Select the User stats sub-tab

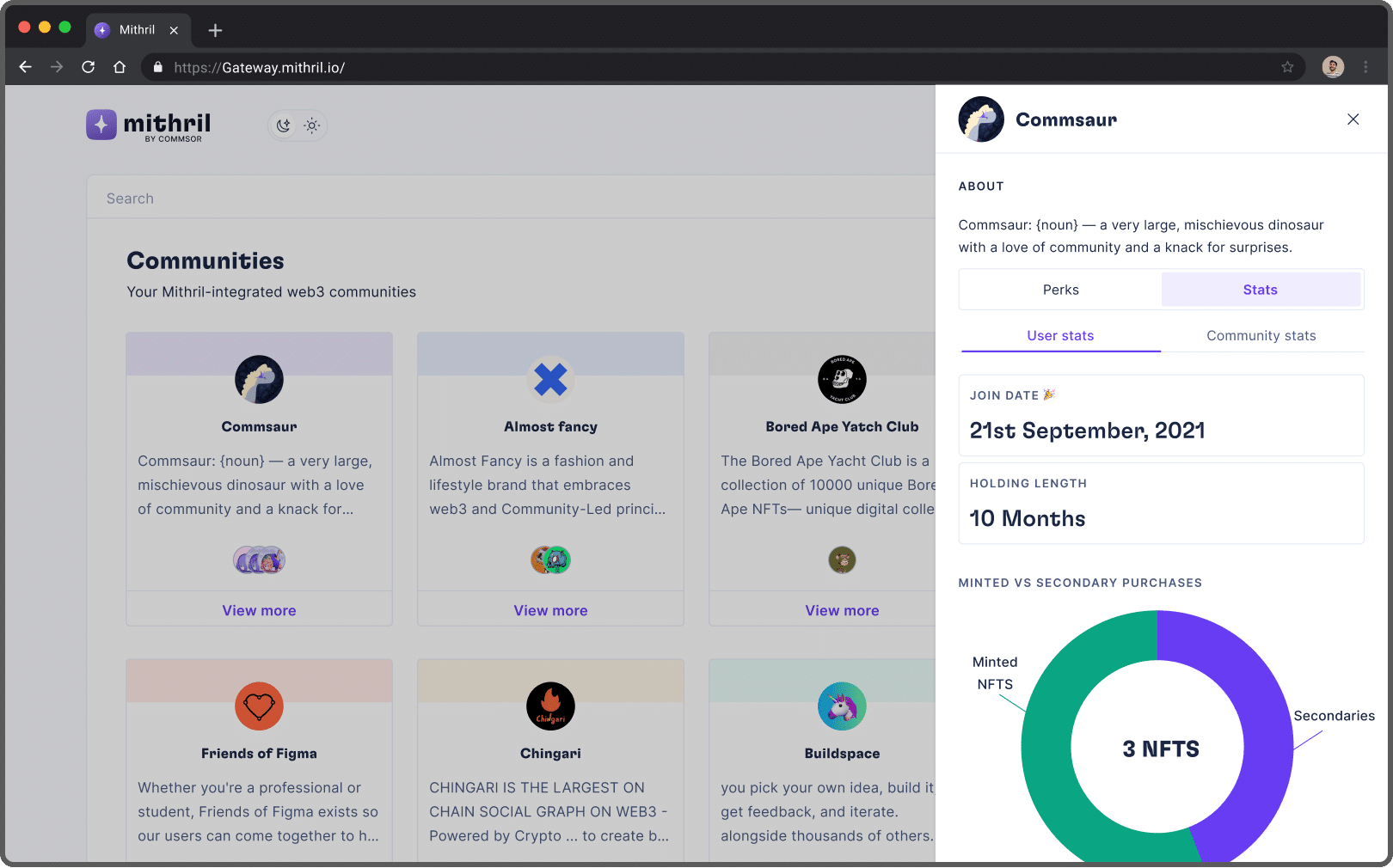[1060, 336]
